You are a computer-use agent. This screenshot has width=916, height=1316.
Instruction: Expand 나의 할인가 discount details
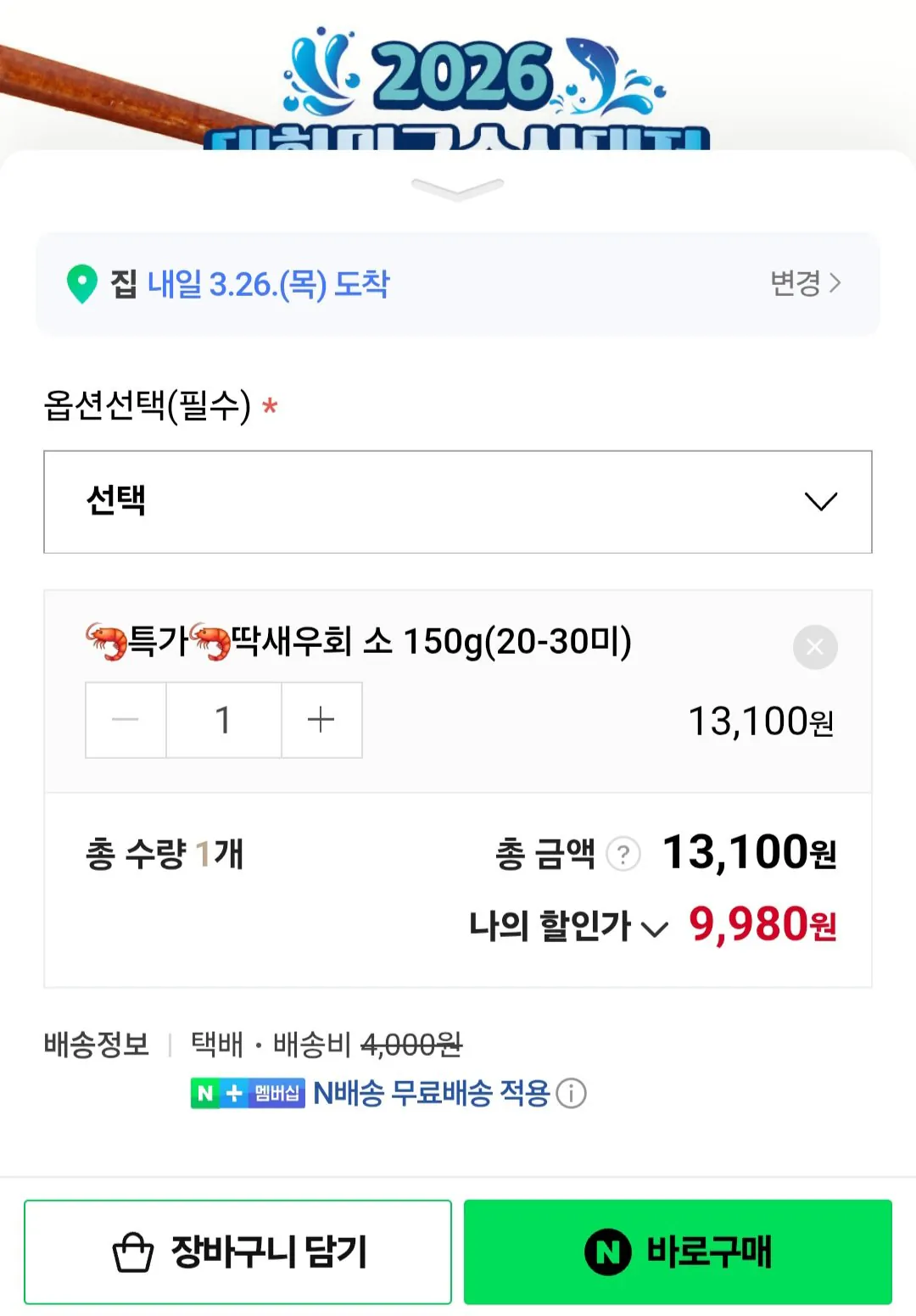655,928
